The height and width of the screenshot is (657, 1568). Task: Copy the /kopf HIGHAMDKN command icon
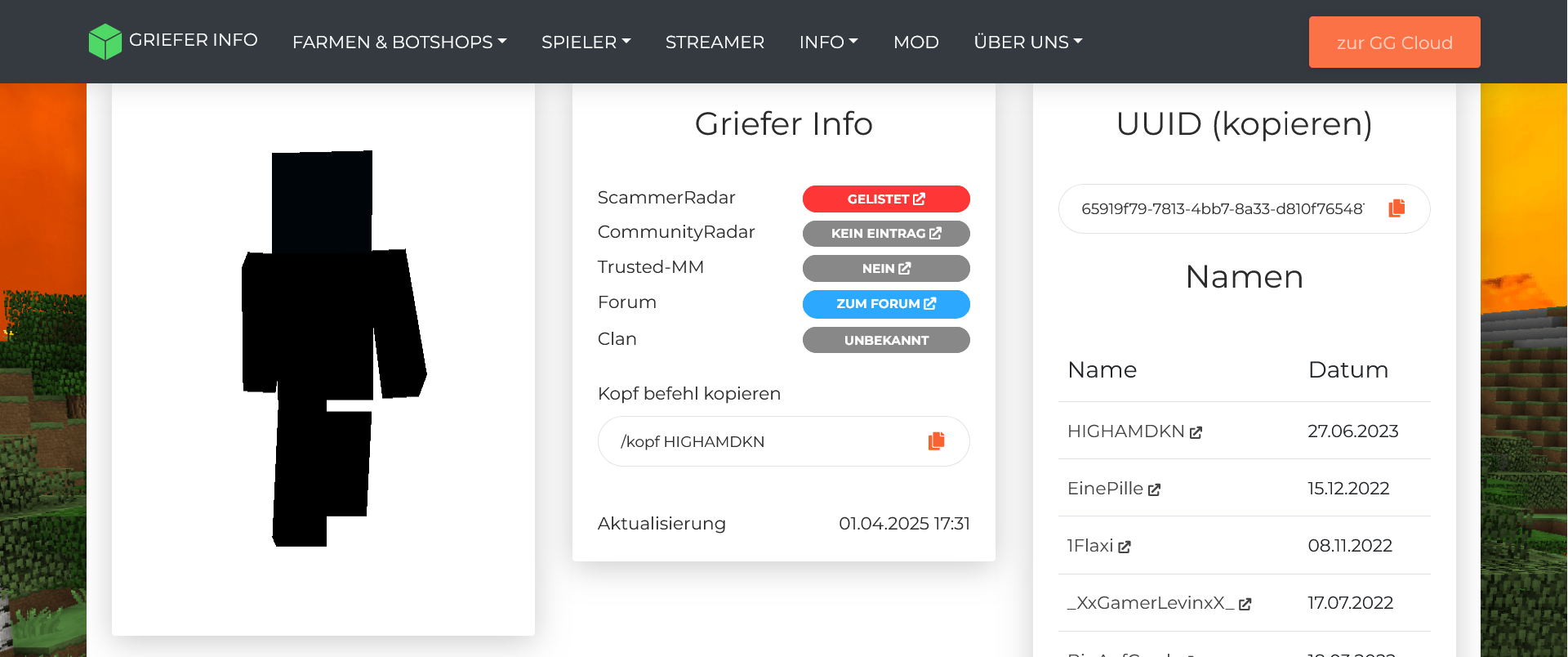[x=936, y=441]
